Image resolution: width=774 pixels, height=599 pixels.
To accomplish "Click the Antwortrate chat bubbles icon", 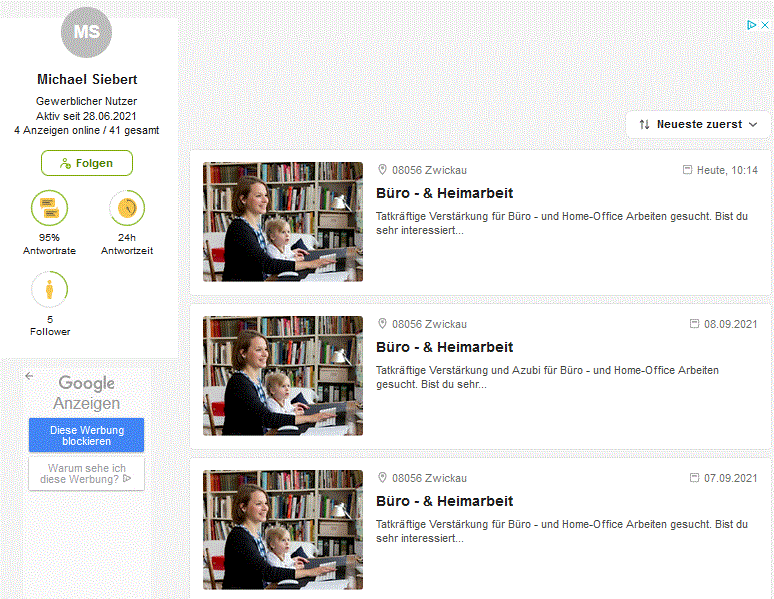I will [x=49, y=208].
